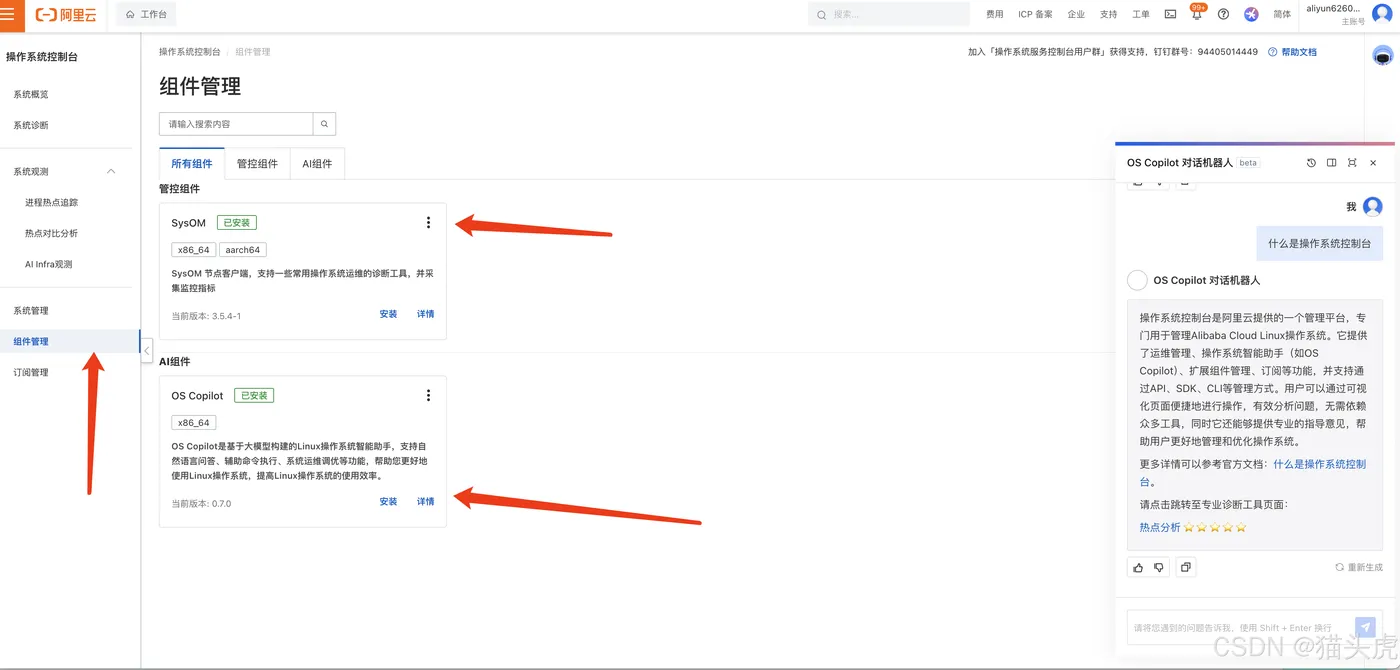Click the Copilot chat message input

coord(1239,628)
